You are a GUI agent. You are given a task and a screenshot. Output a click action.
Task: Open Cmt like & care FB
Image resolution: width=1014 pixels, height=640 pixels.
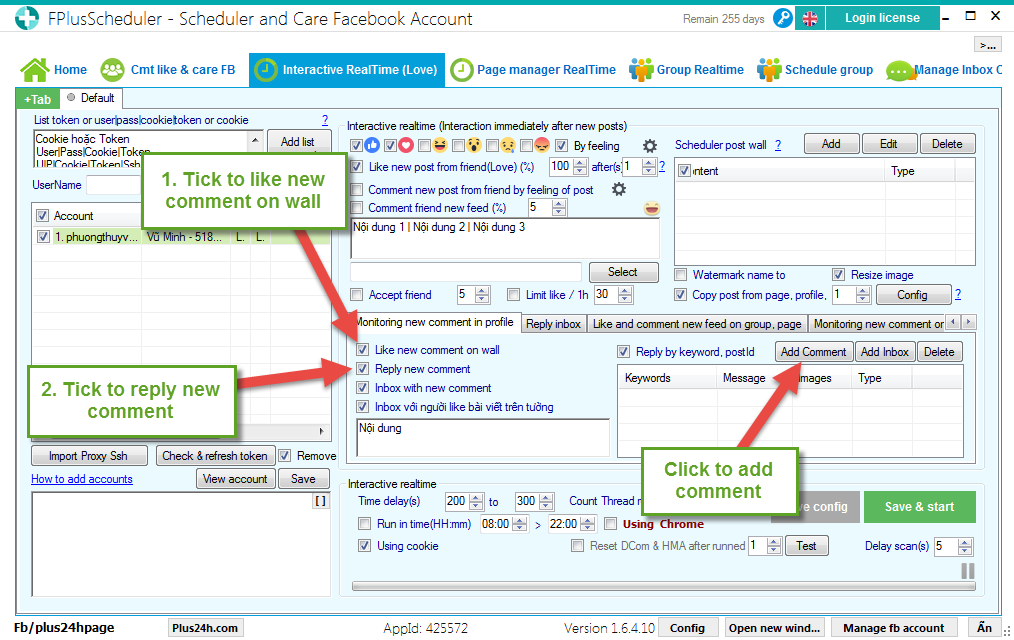click(x=168, y=70)
